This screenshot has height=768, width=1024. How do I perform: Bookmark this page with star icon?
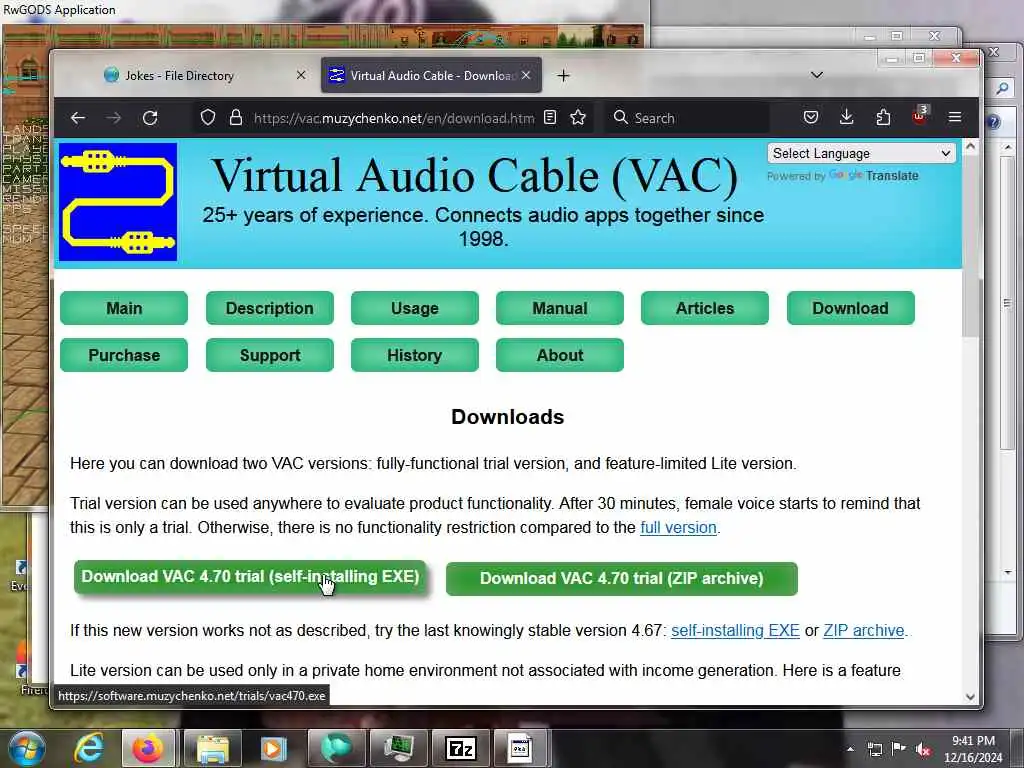click(578, 118)
